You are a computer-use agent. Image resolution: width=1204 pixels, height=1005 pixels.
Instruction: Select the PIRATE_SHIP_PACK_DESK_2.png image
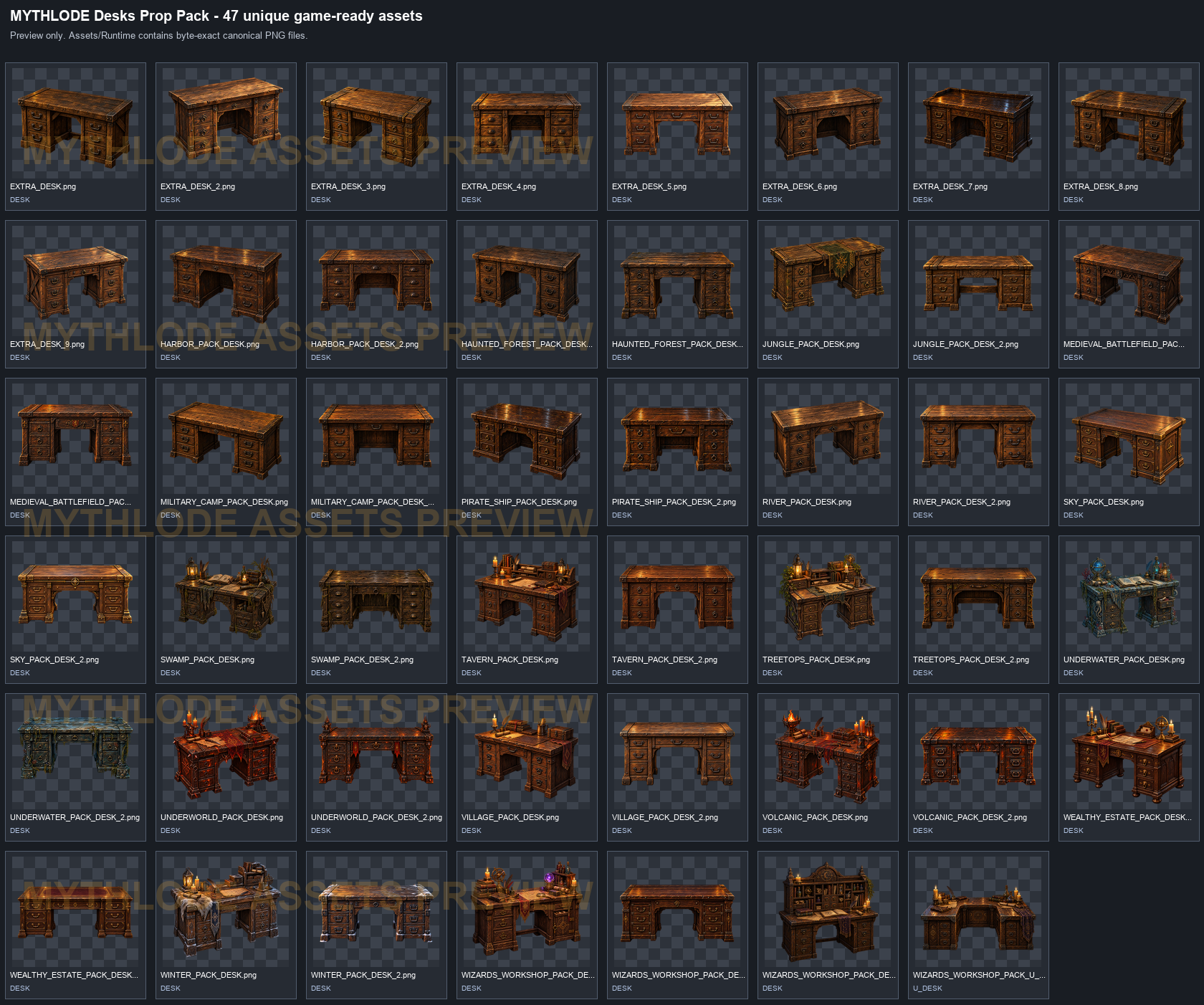[x=677, y=439]
